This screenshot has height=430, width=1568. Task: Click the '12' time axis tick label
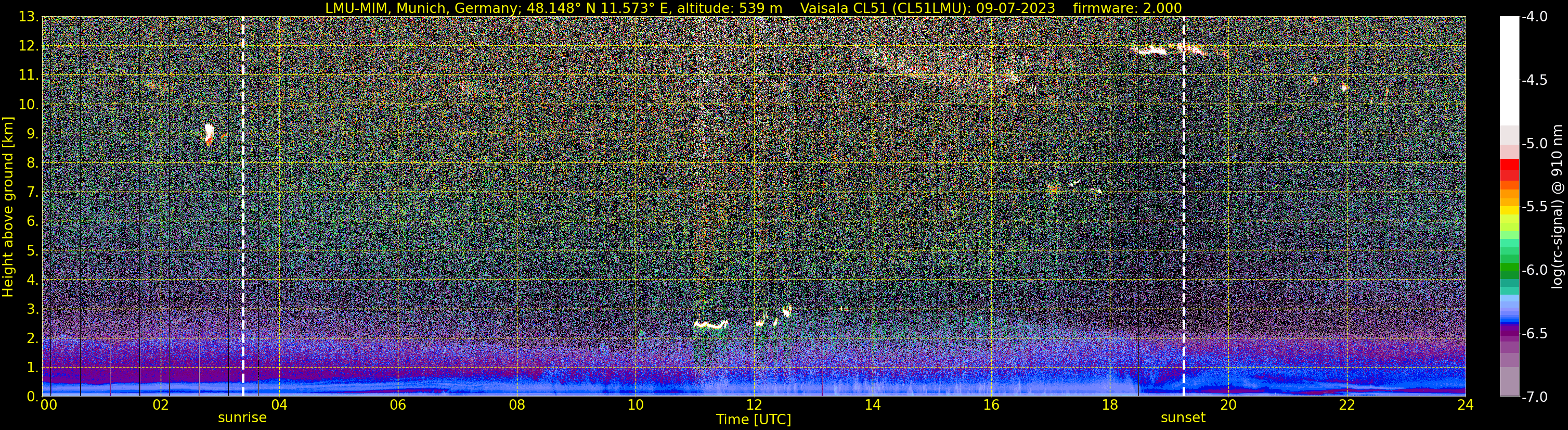click(754, 405)
